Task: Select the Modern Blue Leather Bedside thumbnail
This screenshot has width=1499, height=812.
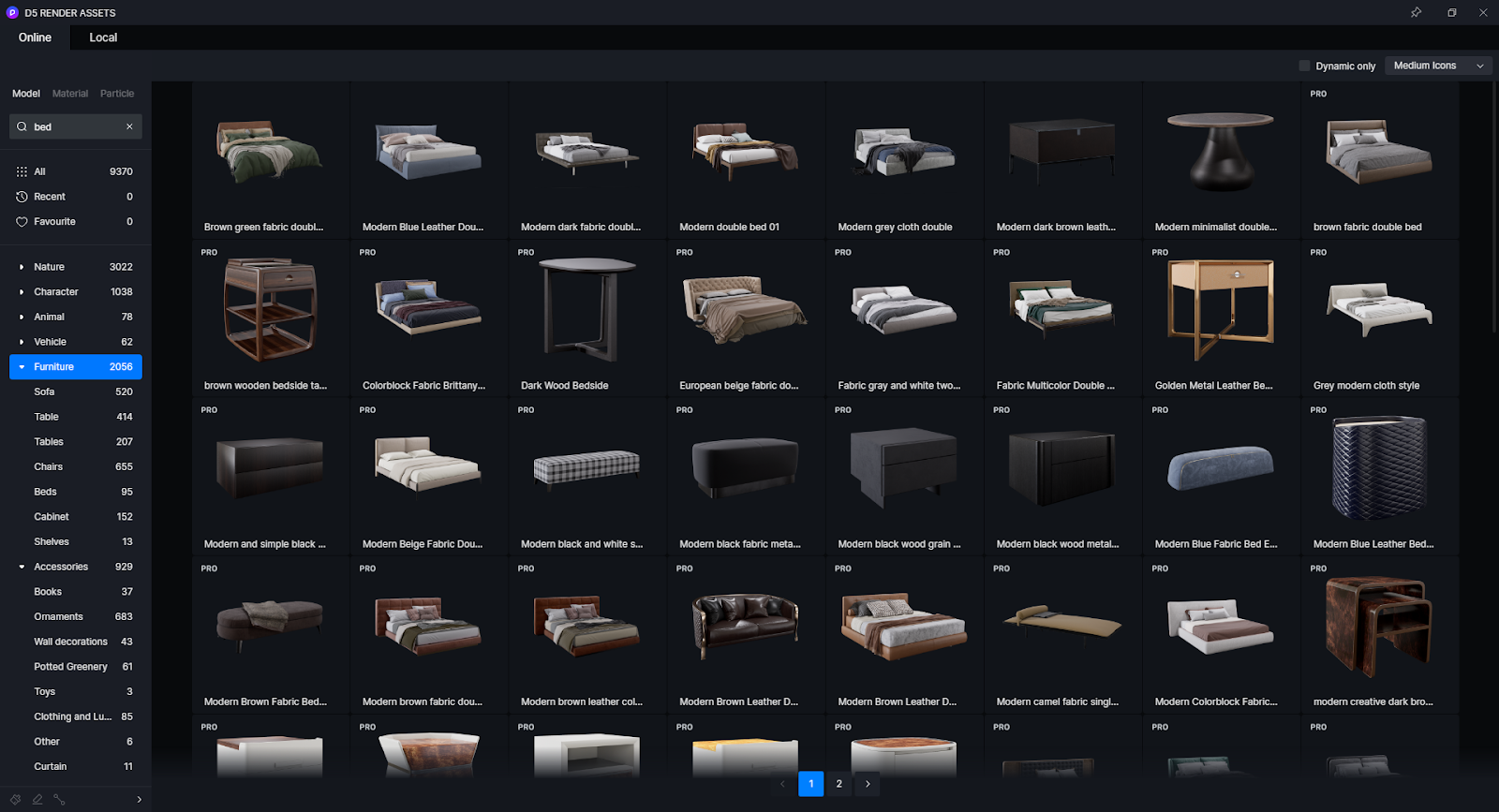Action: pos(1379,468)
